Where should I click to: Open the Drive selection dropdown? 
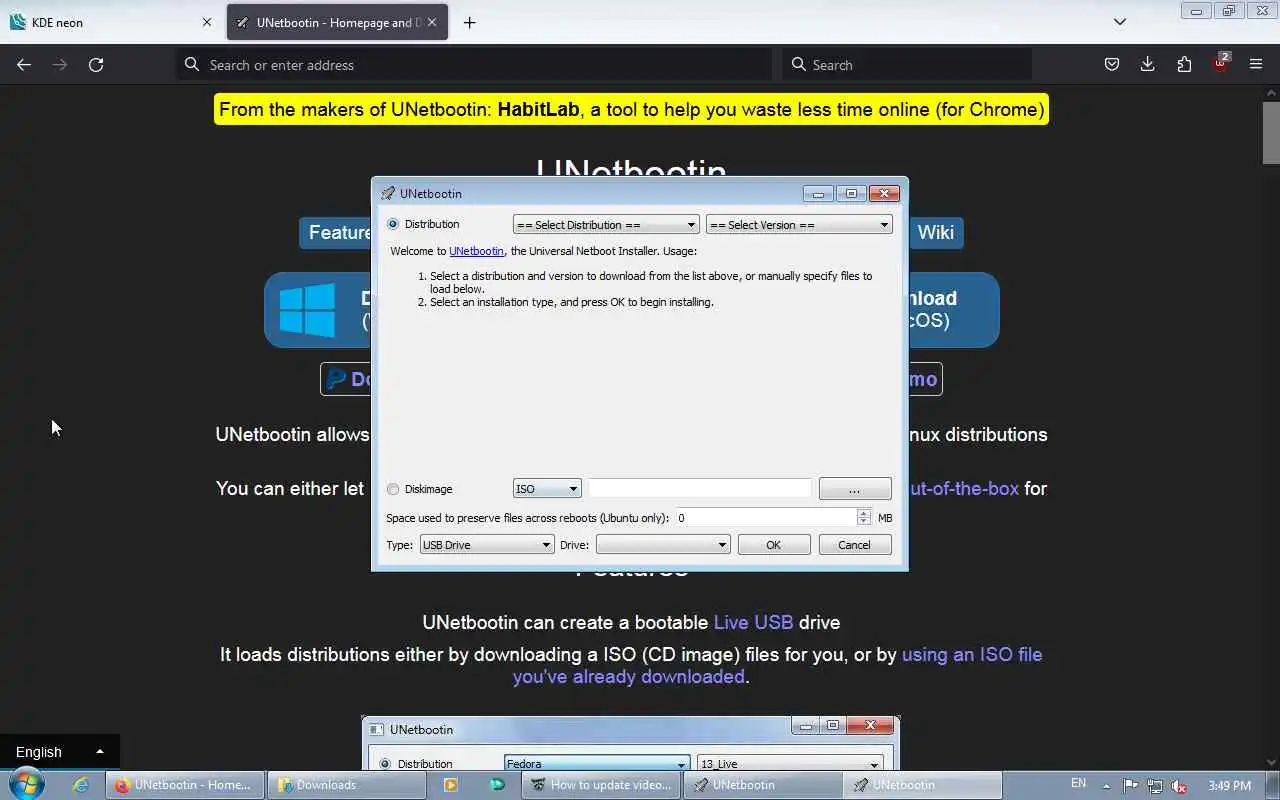[x=663, y=545]
